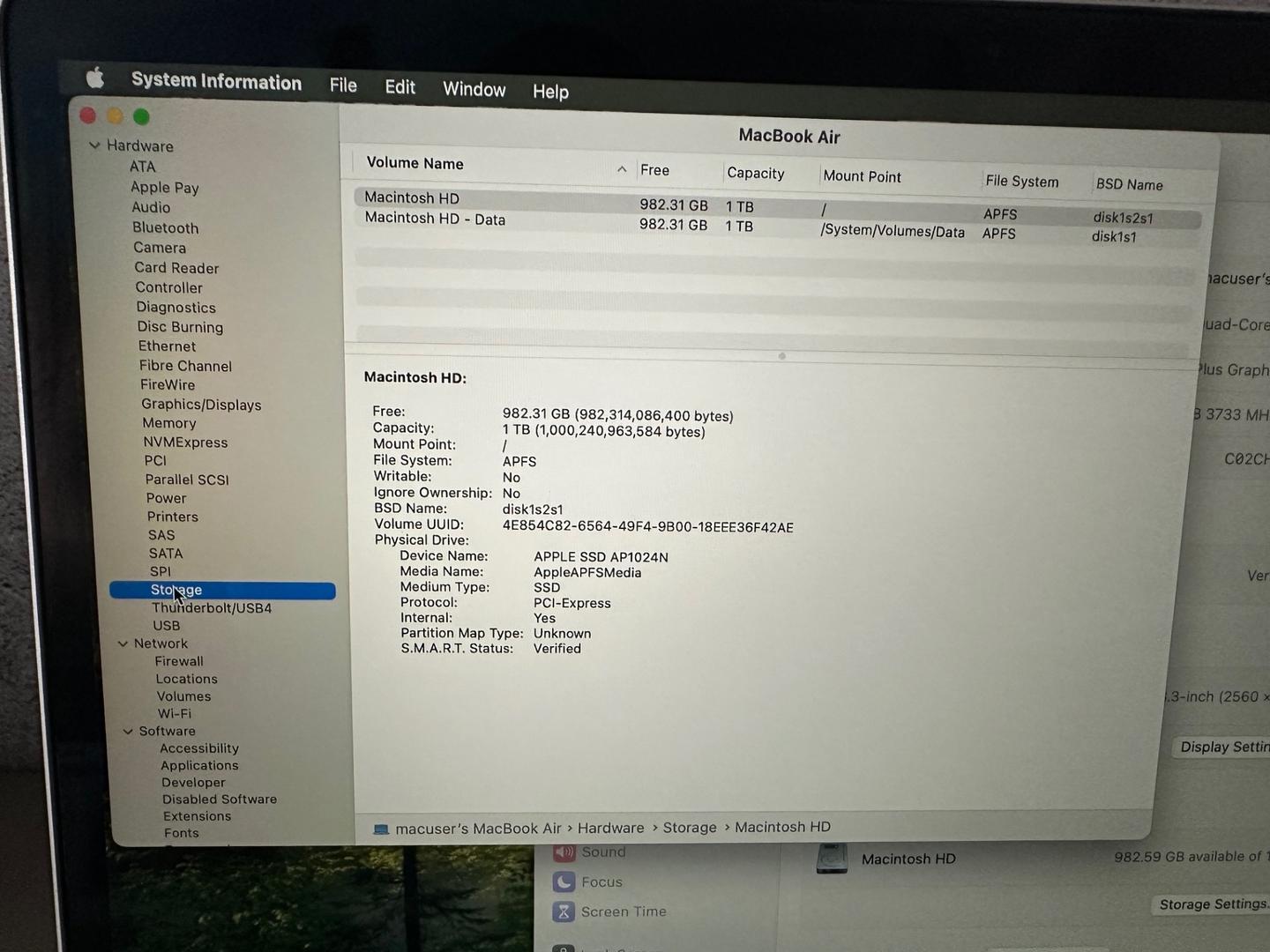
Task: Select Fibre Channel in the sidebar
Action: pos(185,366)
